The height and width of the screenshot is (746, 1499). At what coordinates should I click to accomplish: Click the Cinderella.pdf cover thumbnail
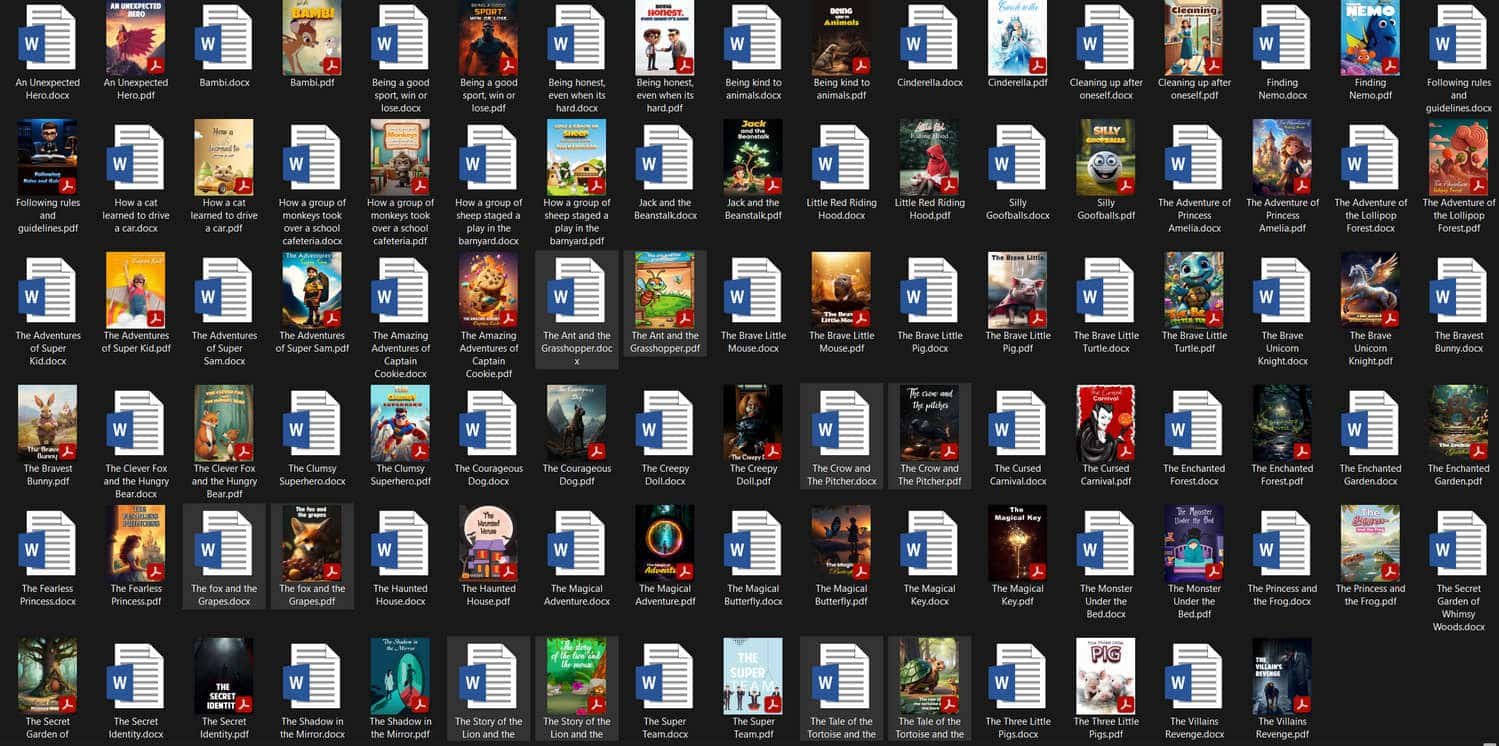(1017, 38)
